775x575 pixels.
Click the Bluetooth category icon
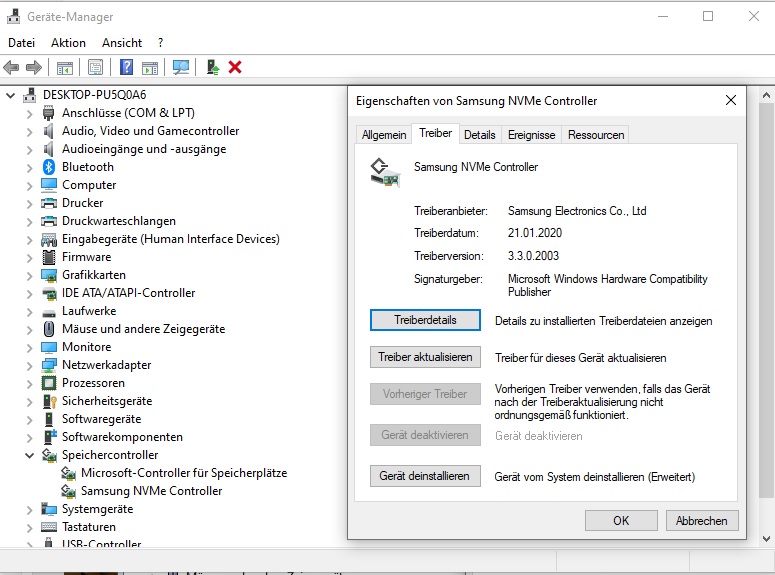(x=48, y=167)
